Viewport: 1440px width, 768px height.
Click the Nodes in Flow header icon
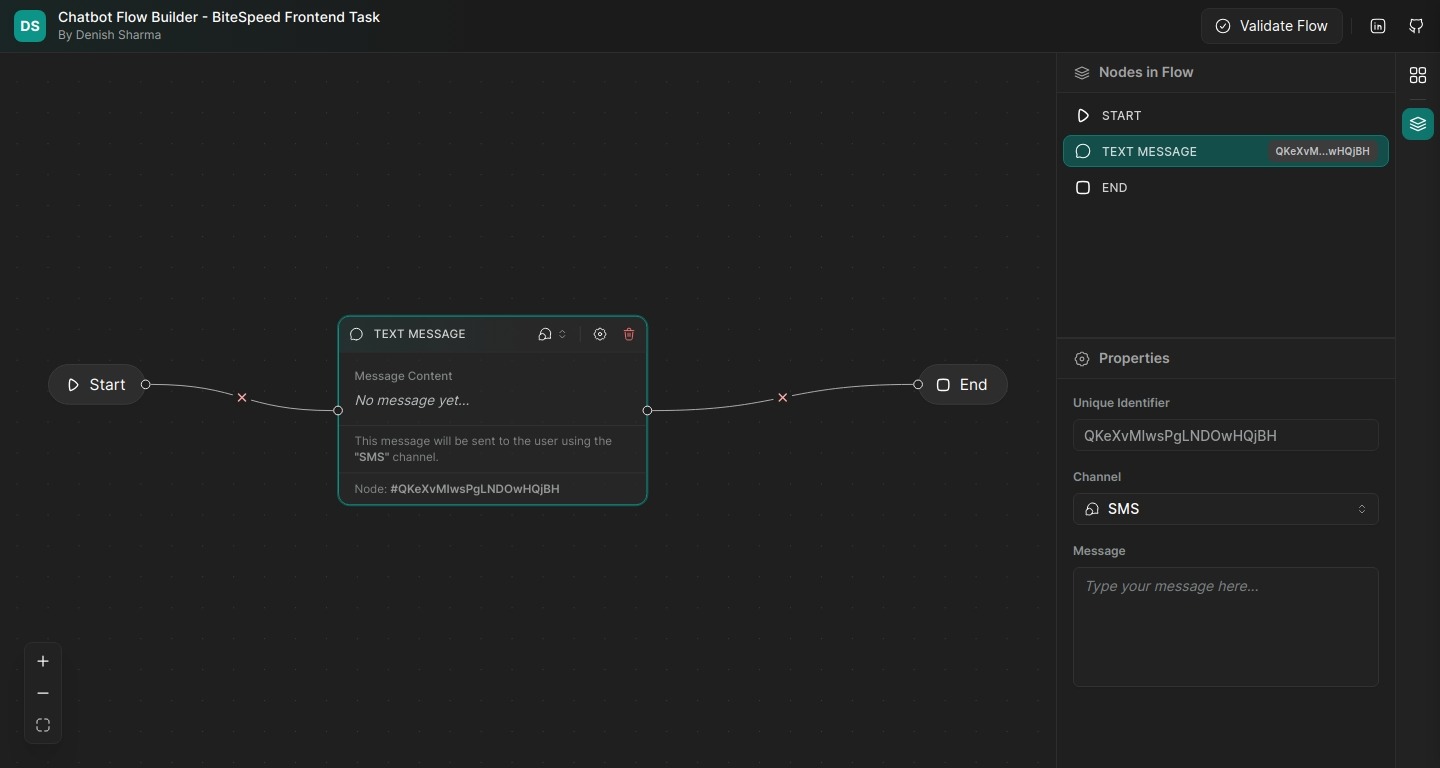tap(1082, 73)
